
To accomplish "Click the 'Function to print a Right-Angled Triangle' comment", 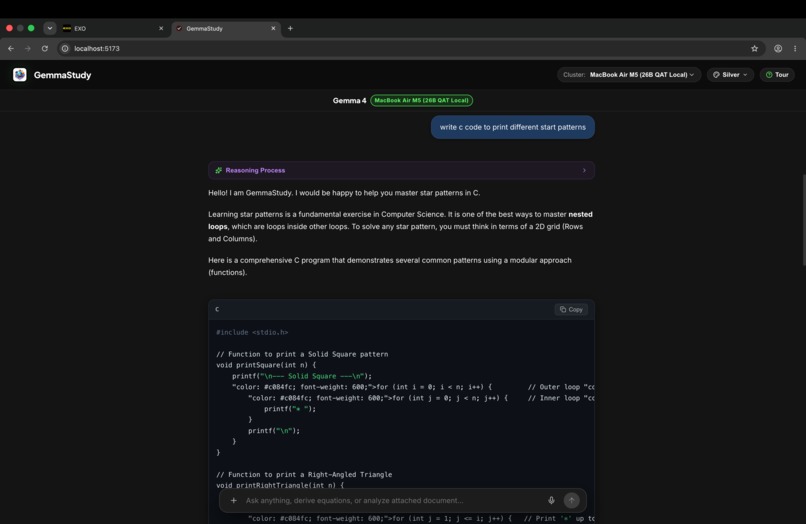I will pyautogui.click(x=304, y=475).
